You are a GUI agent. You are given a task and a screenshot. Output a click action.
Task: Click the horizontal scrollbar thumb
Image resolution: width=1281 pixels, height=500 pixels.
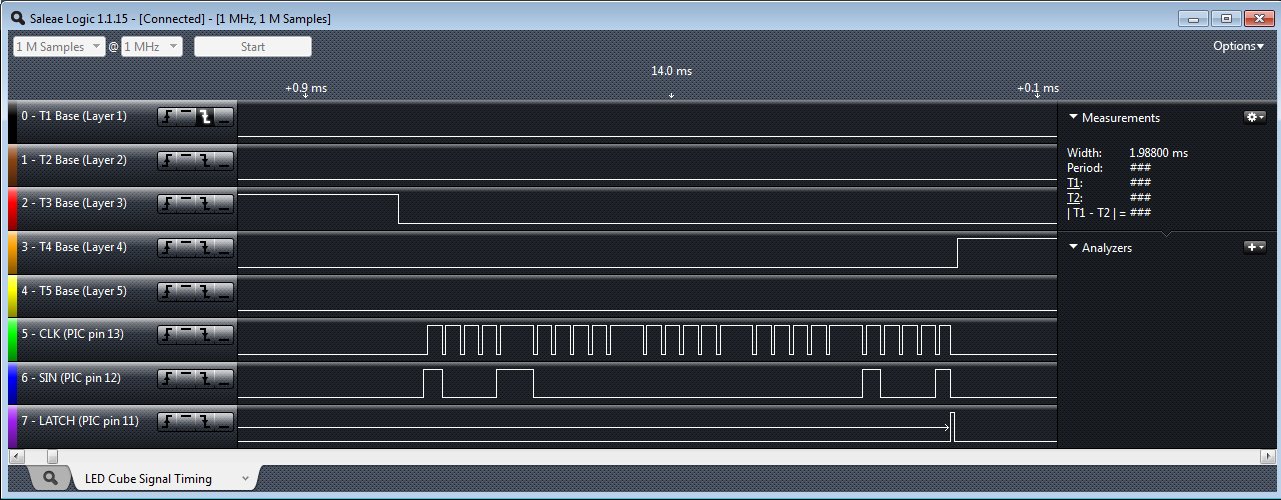pos(52,456)
